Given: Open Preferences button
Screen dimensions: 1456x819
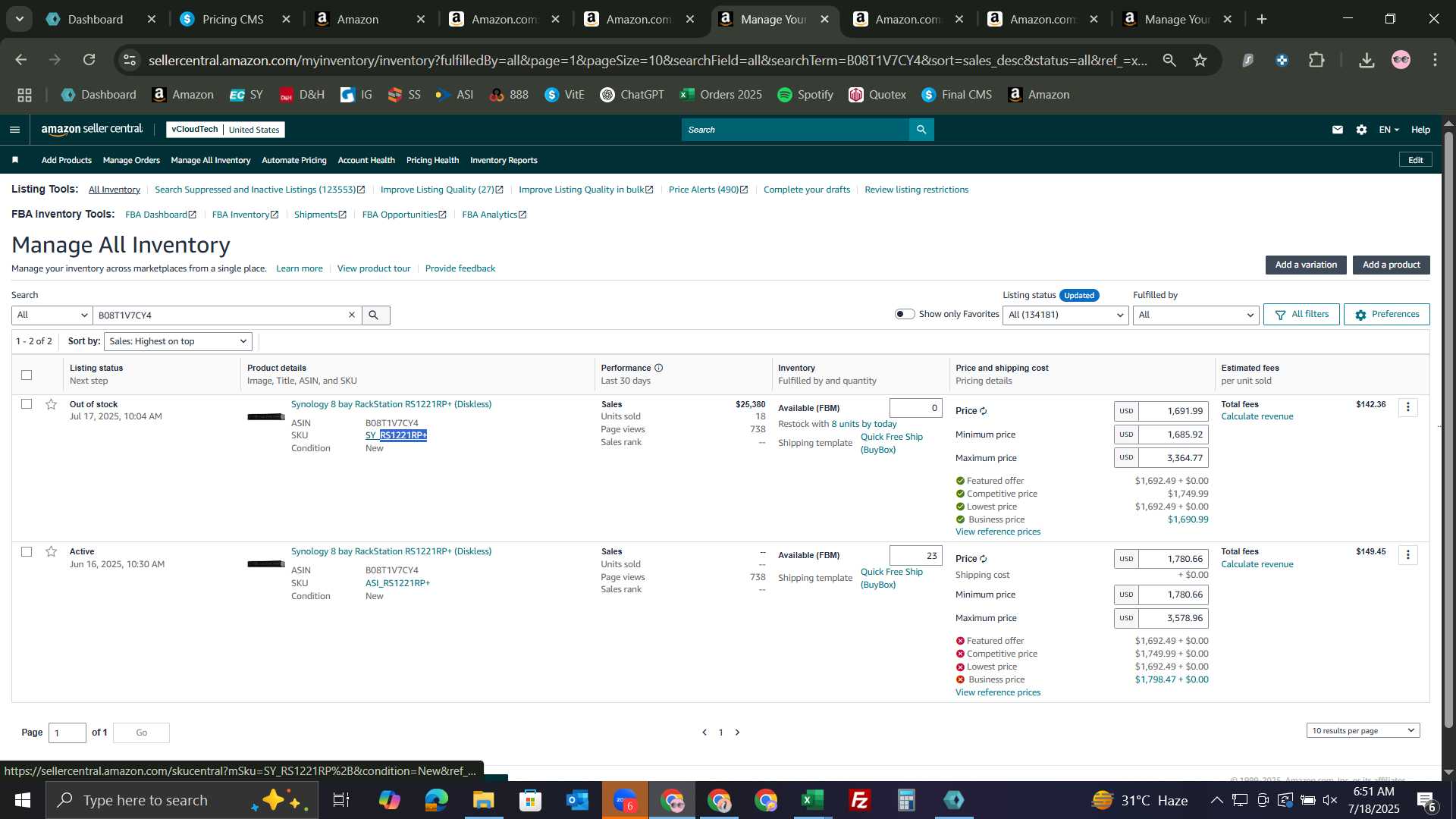Looking at the screenshot, I should click(x=1386, y=314).
